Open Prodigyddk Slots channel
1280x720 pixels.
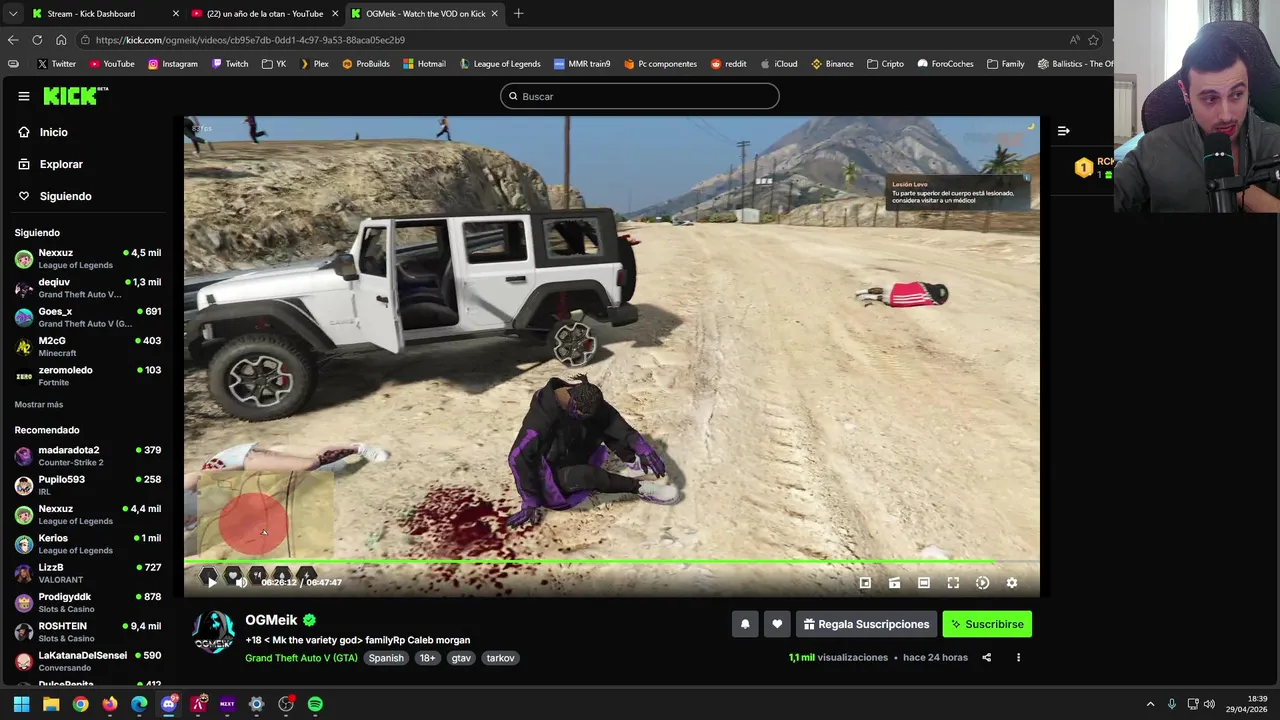tap(88, 602)
